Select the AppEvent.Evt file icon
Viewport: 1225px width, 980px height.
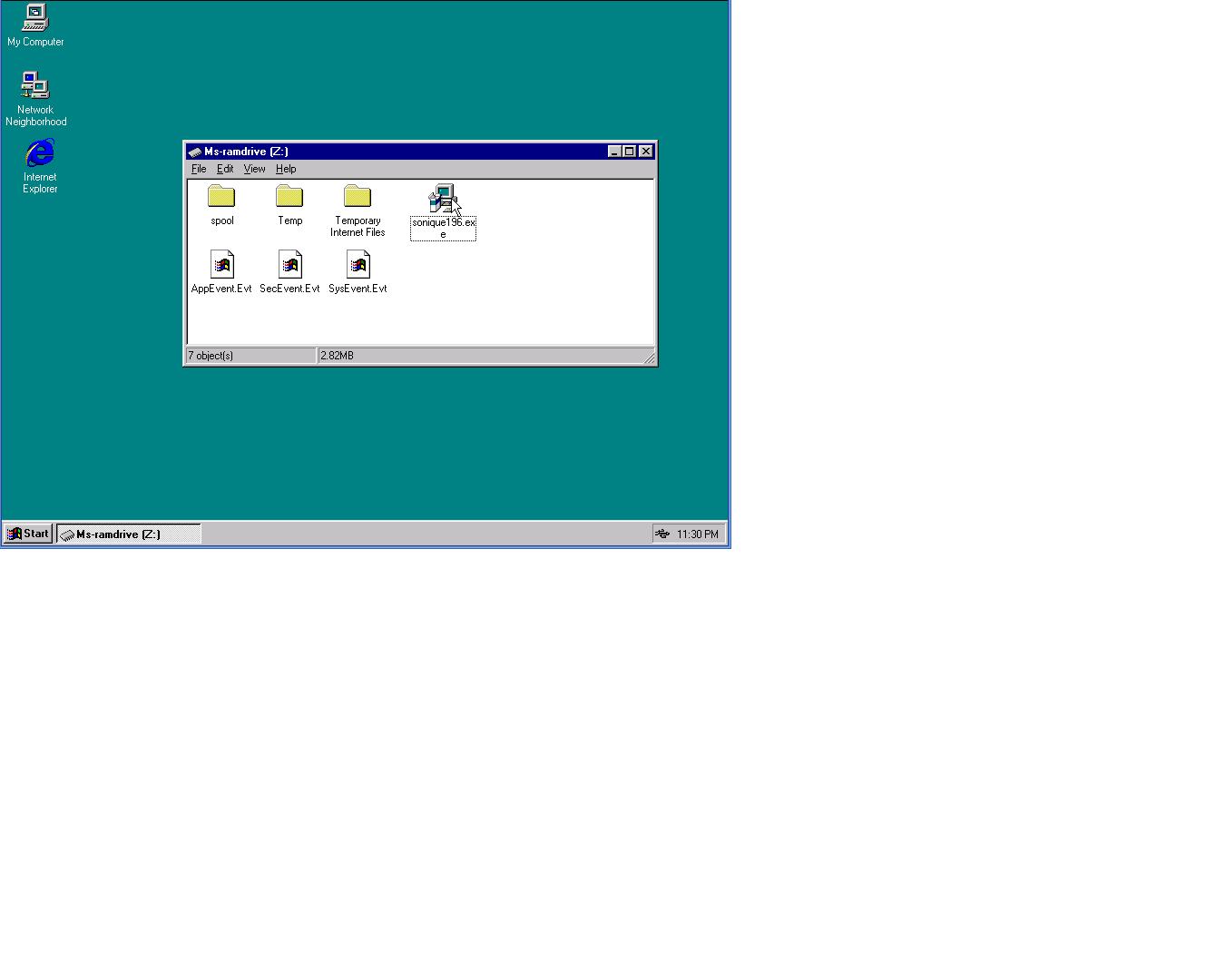(x=221, y=265)
